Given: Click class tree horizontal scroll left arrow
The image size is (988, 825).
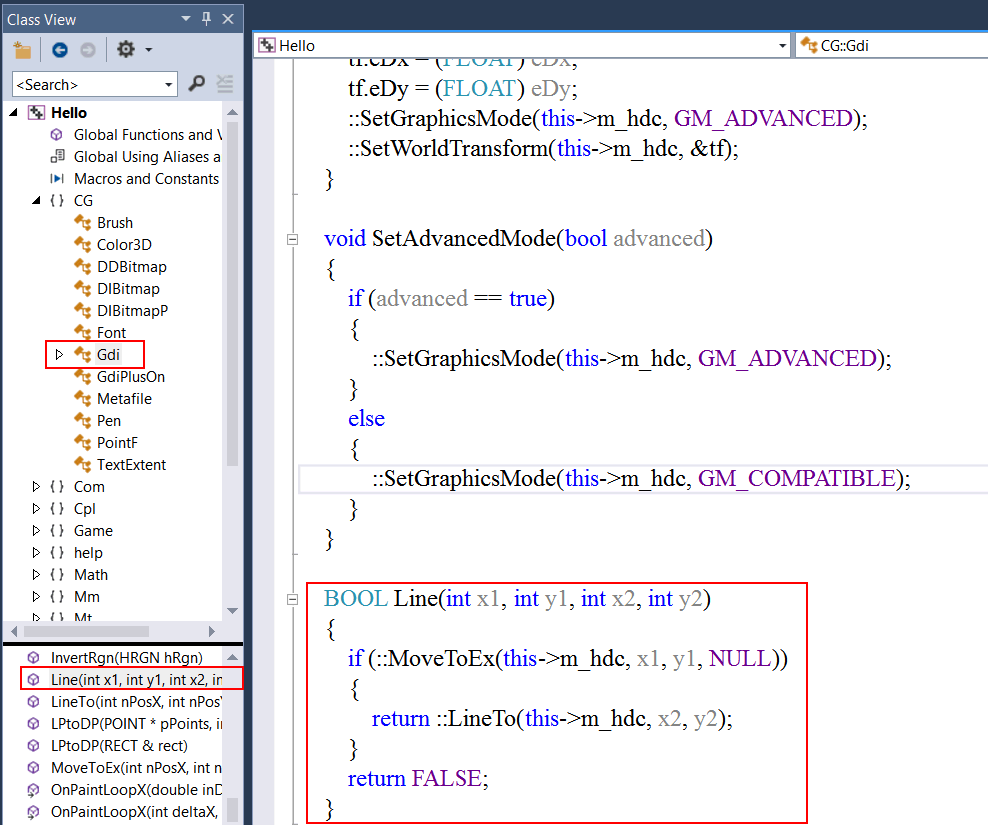Looking at the screenshot, I should click(x=14, y=631).
